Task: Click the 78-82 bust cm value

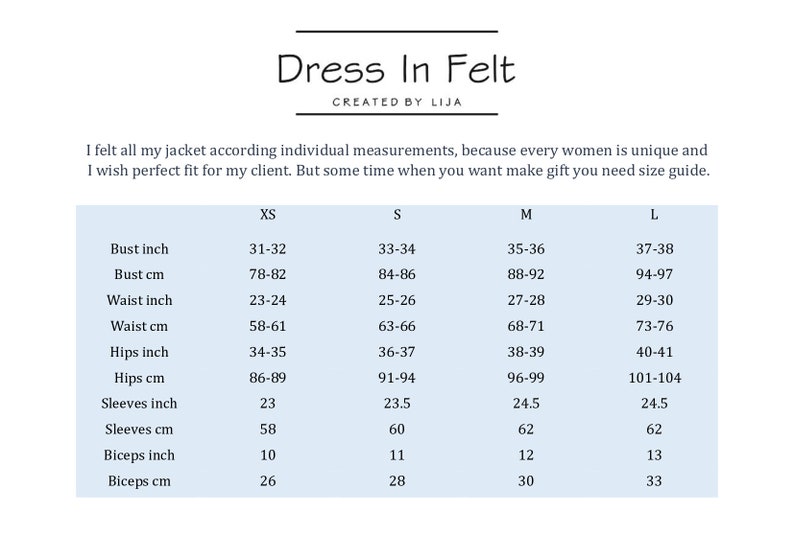Action: point(268,274)
